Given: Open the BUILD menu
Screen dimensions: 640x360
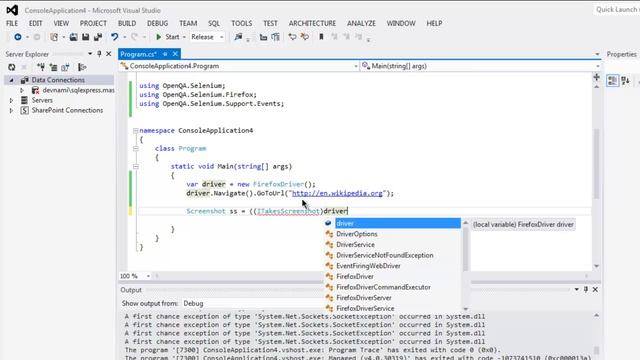Looking at the screenshot, I should (x=127, y=23).
